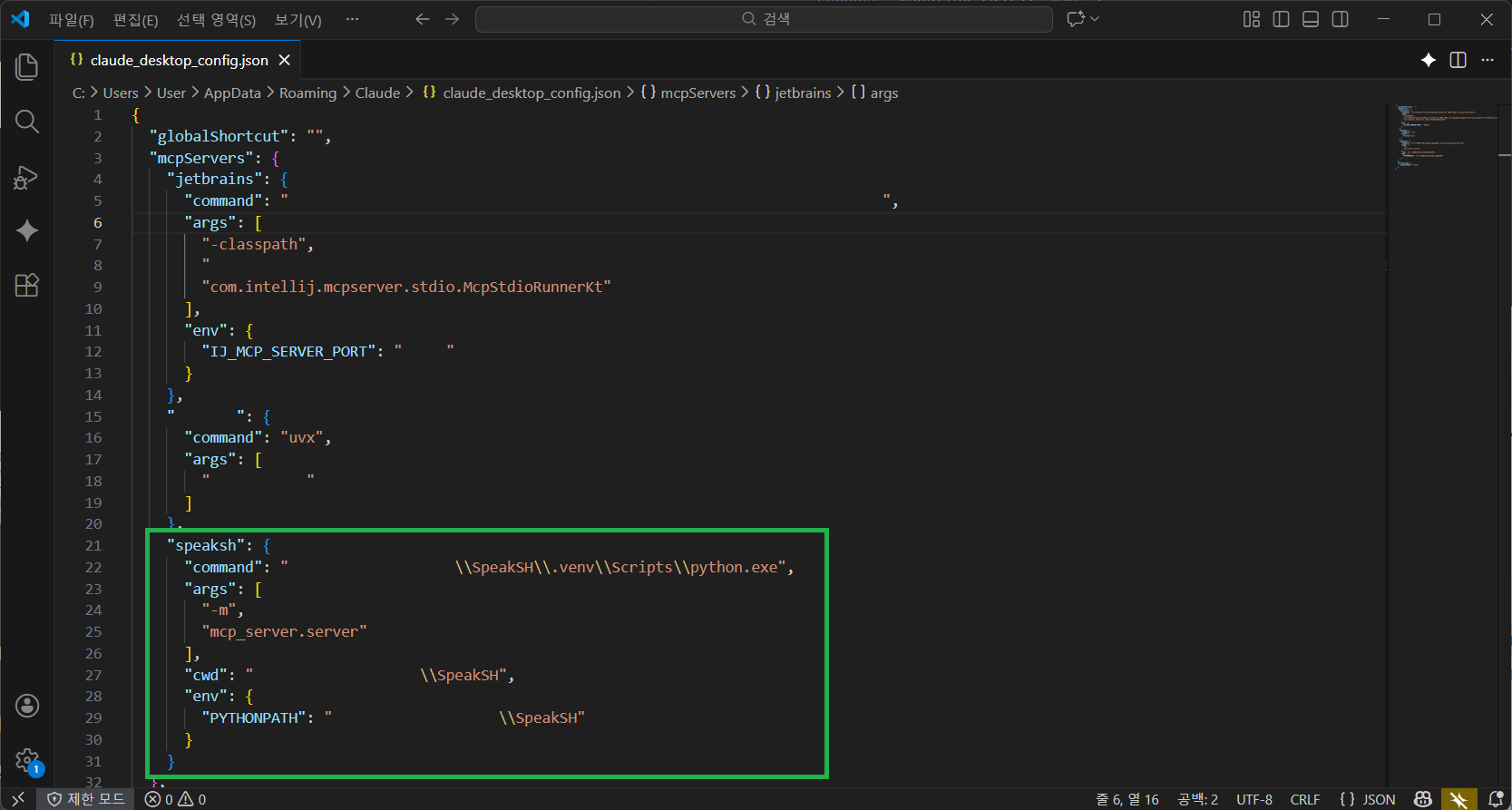Open the 파일(F) menu
The height and width of the screenshot is (810, 1512).
tap(71, 20)
